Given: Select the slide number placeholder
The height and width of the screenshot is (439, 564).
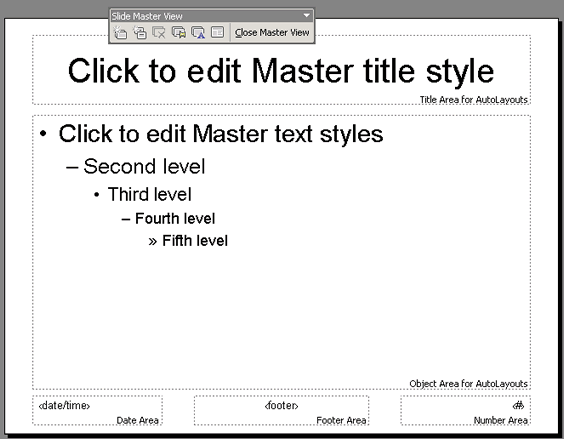Looking at the screenshot, I should tap(465, 411).
